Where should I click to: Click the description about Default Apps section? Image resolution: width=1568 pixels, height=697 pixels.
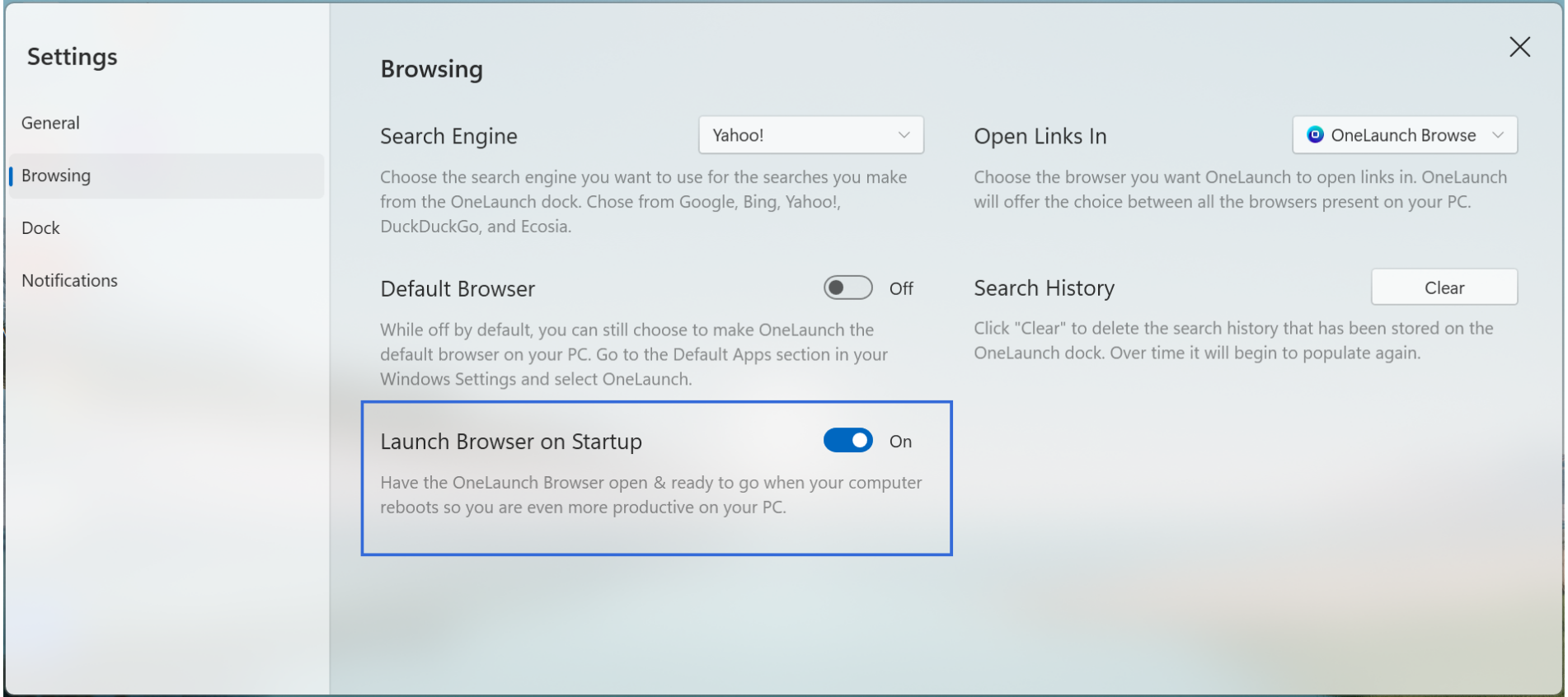634,354
